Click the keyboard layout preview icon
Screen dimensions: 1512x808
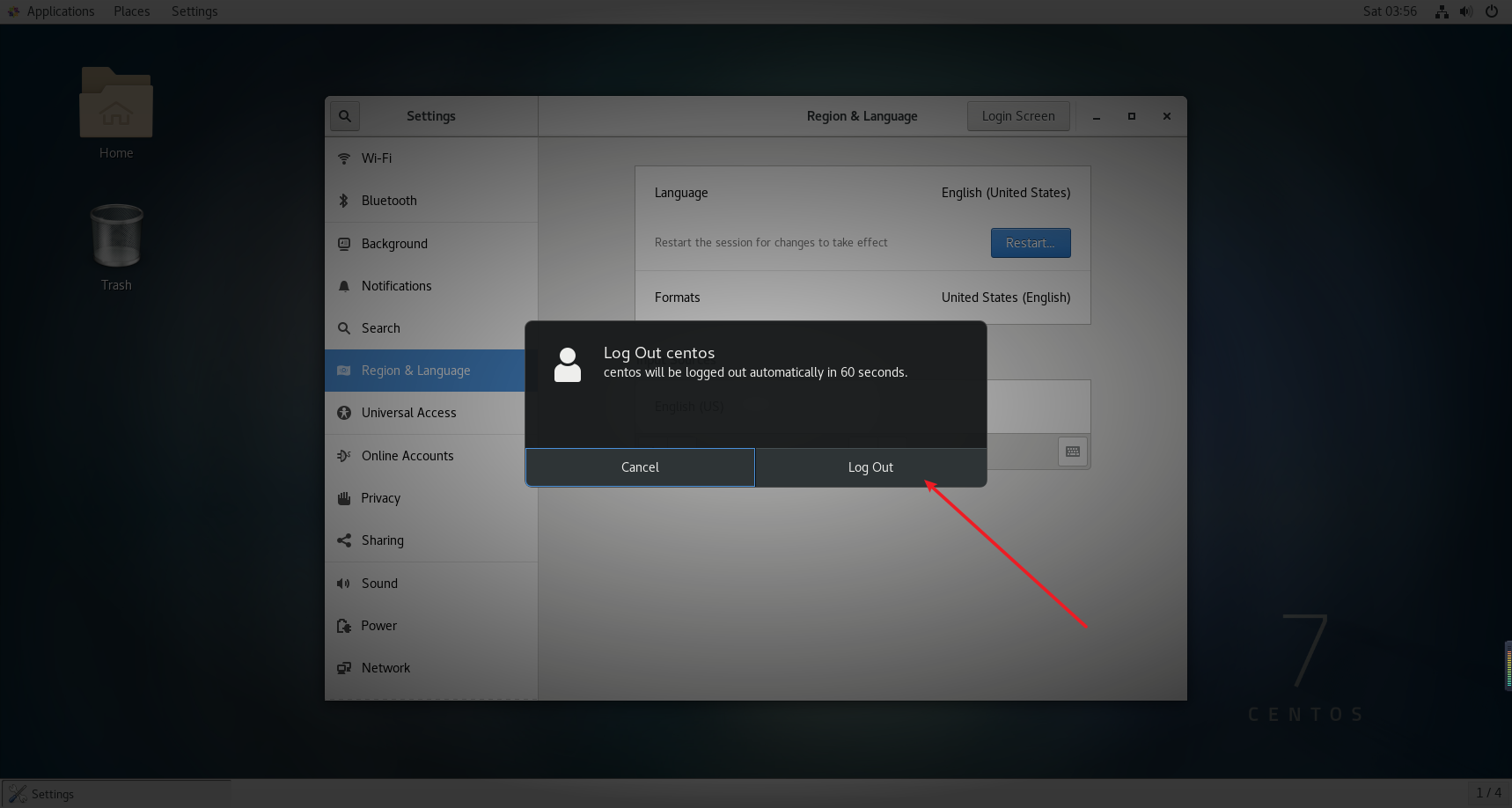click(1073, 452)
